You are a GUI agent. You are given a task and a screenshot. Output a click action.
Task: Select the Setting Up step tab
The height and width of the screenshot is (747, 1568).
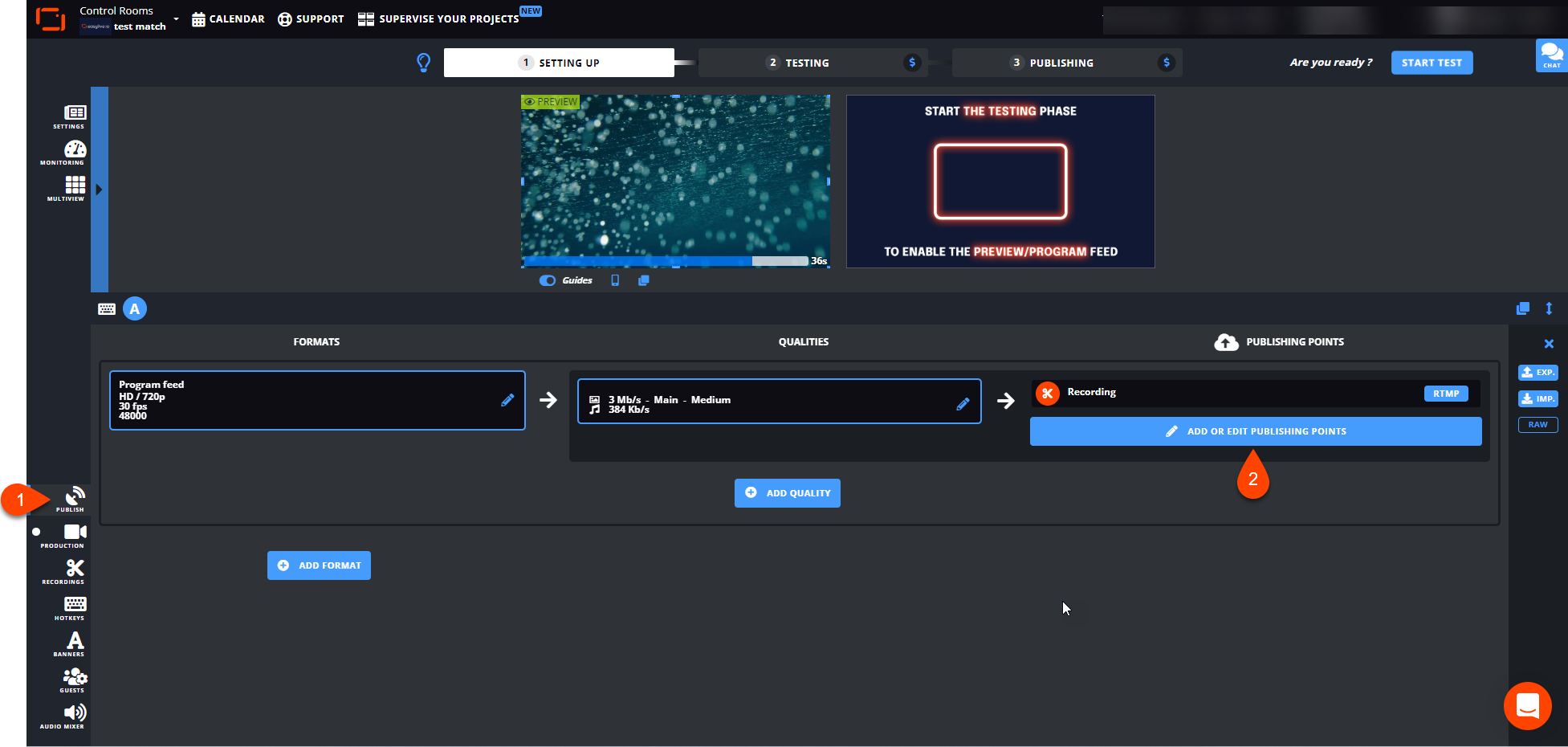tap(559, 63)
